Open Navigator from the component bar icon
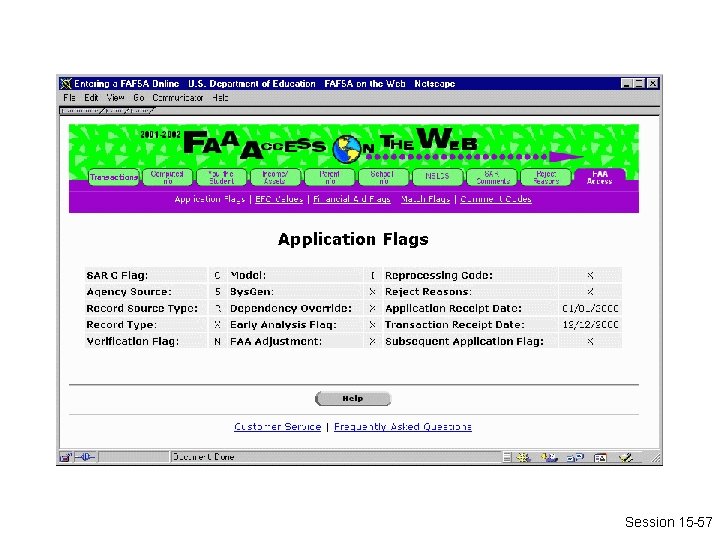 pos(523,457)
